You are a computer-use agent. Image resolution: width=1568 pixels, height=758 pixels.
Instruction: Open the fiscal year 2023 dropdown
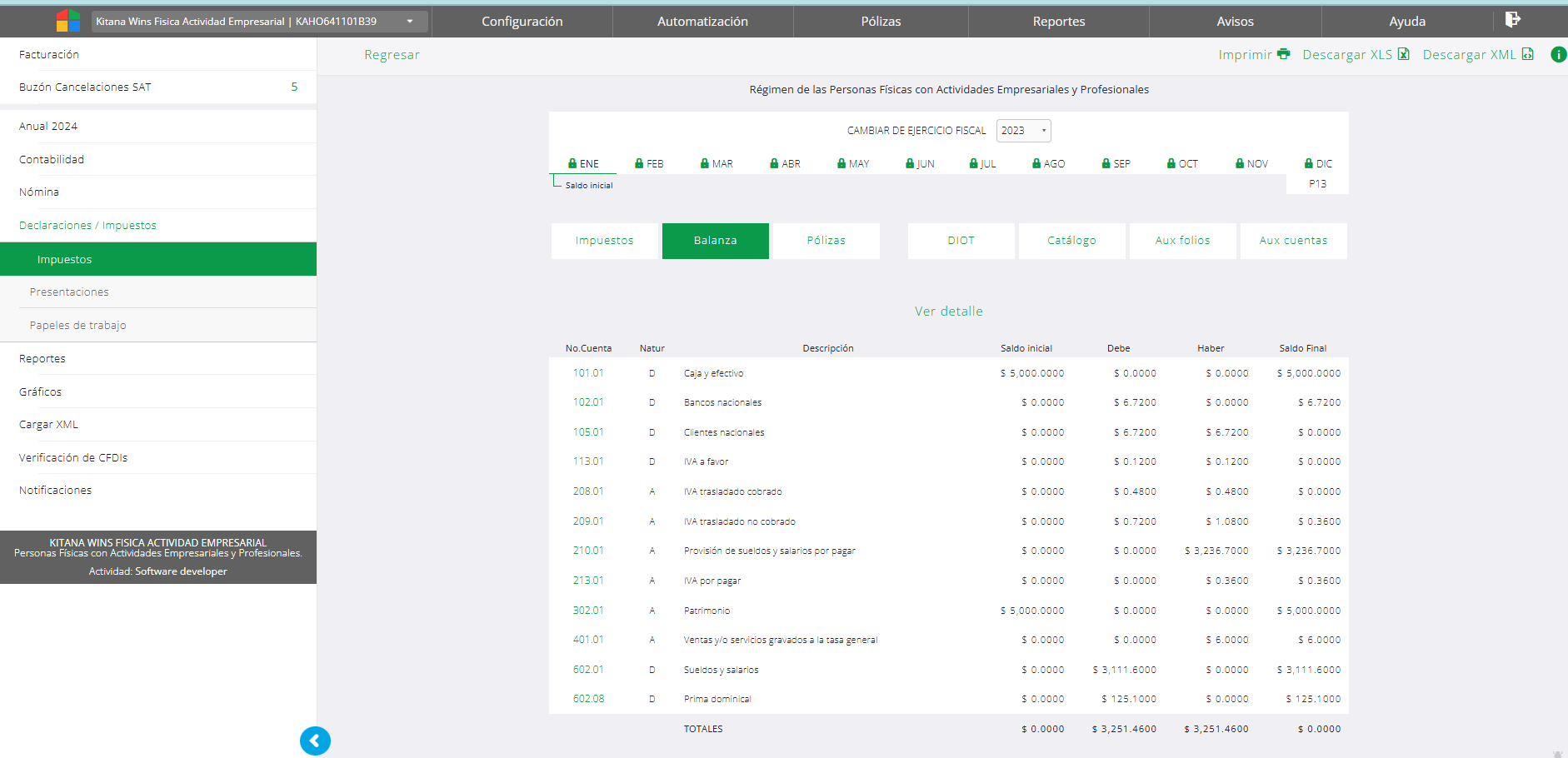pyautogui.click(x=1023, y=131)
